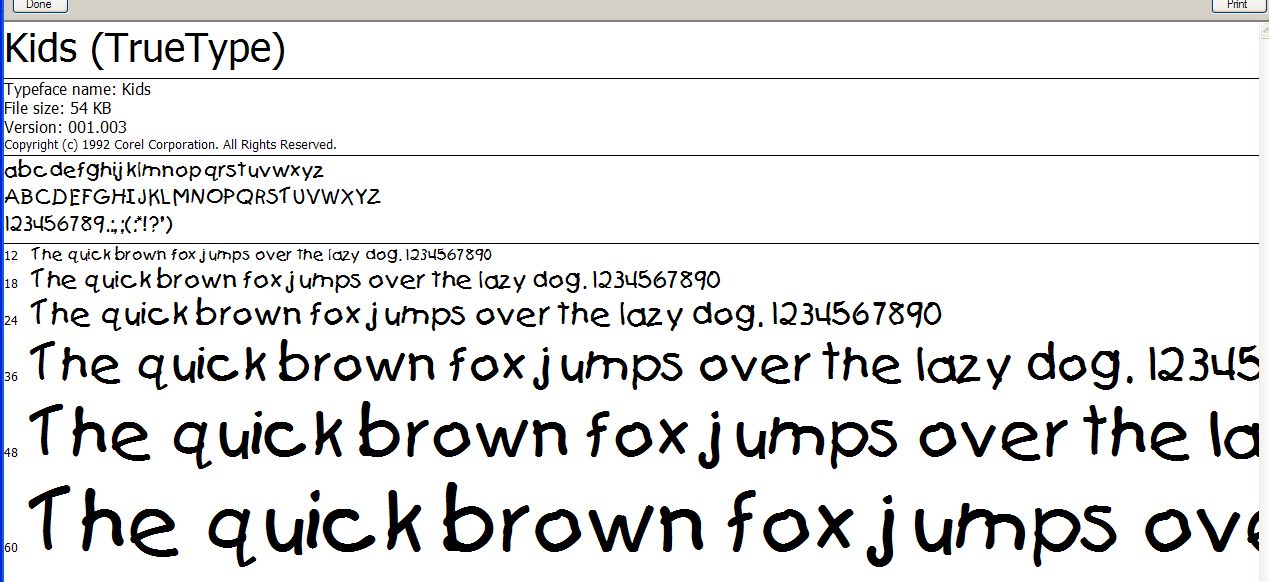The height and width of the screenshot is (582, 1269).
Task: Click the "Typeface name: Kids" line
Action: pyautogui.click(x=78, y=90)
